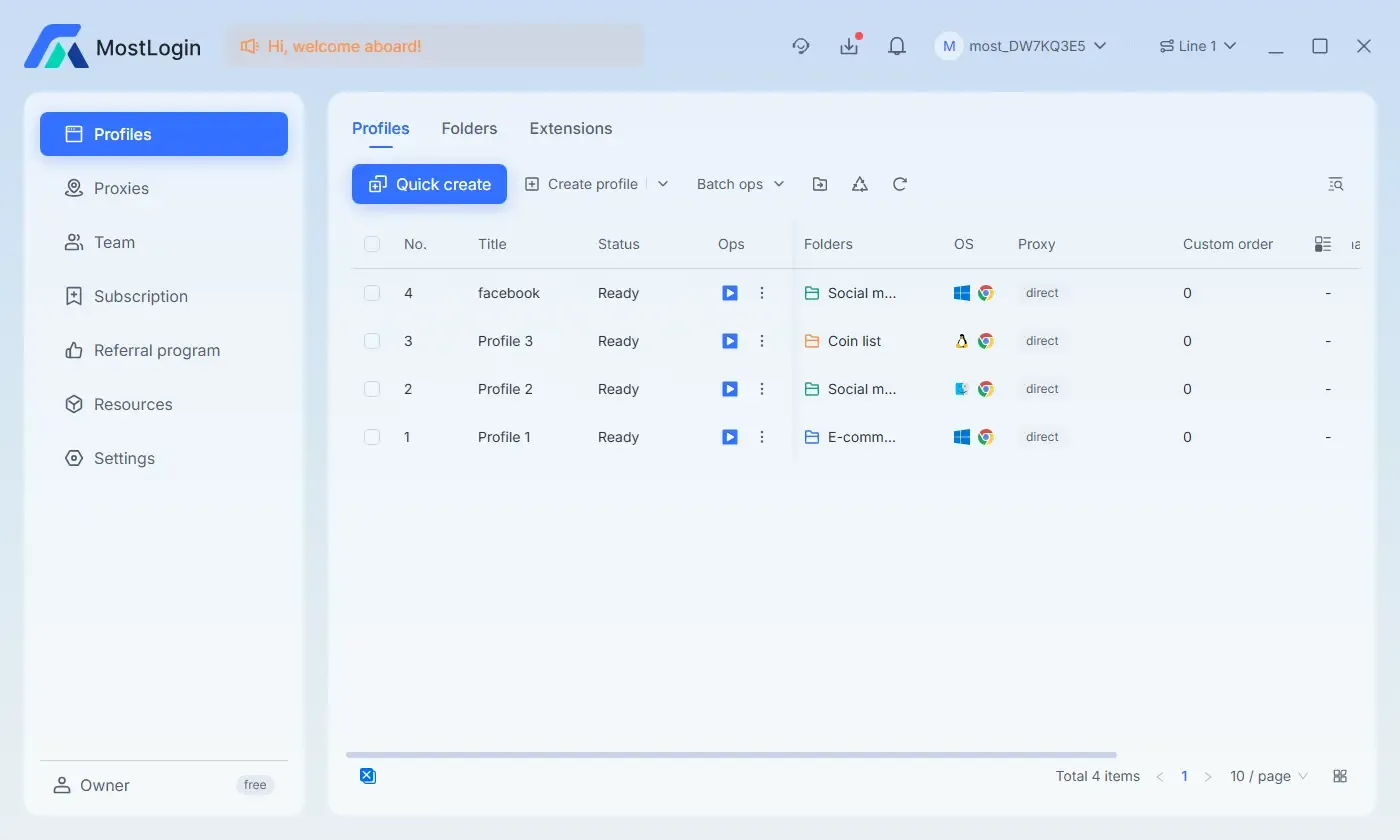
Task: Click the Custom order column header
Action: 1228,244
